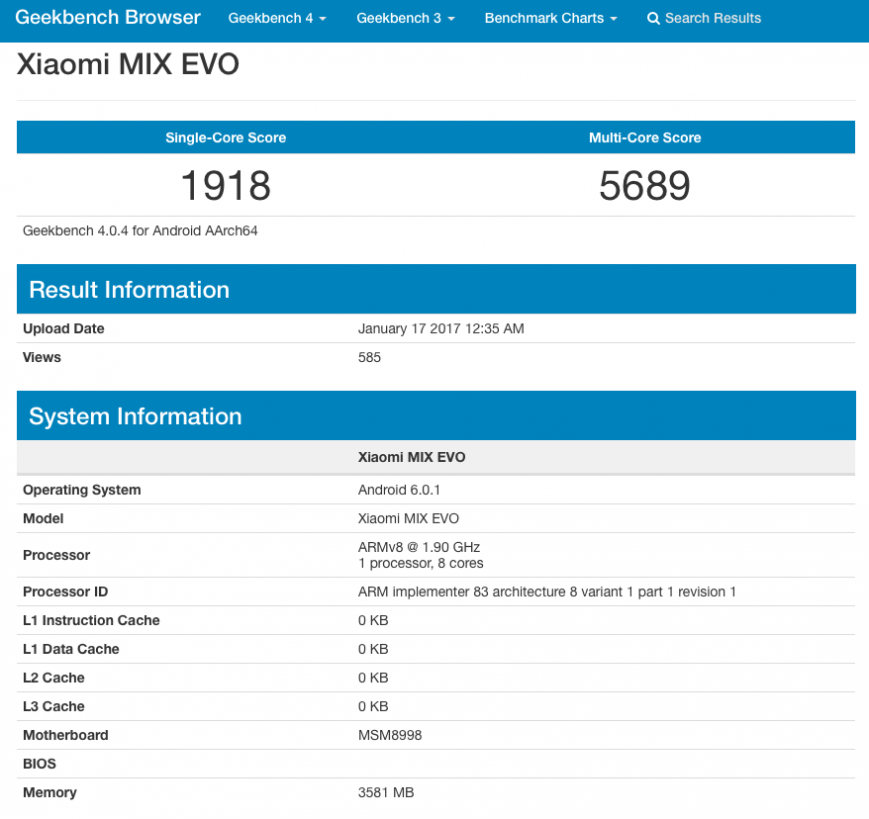Select the Memory value 3581 MB

(x=386, y=792)
